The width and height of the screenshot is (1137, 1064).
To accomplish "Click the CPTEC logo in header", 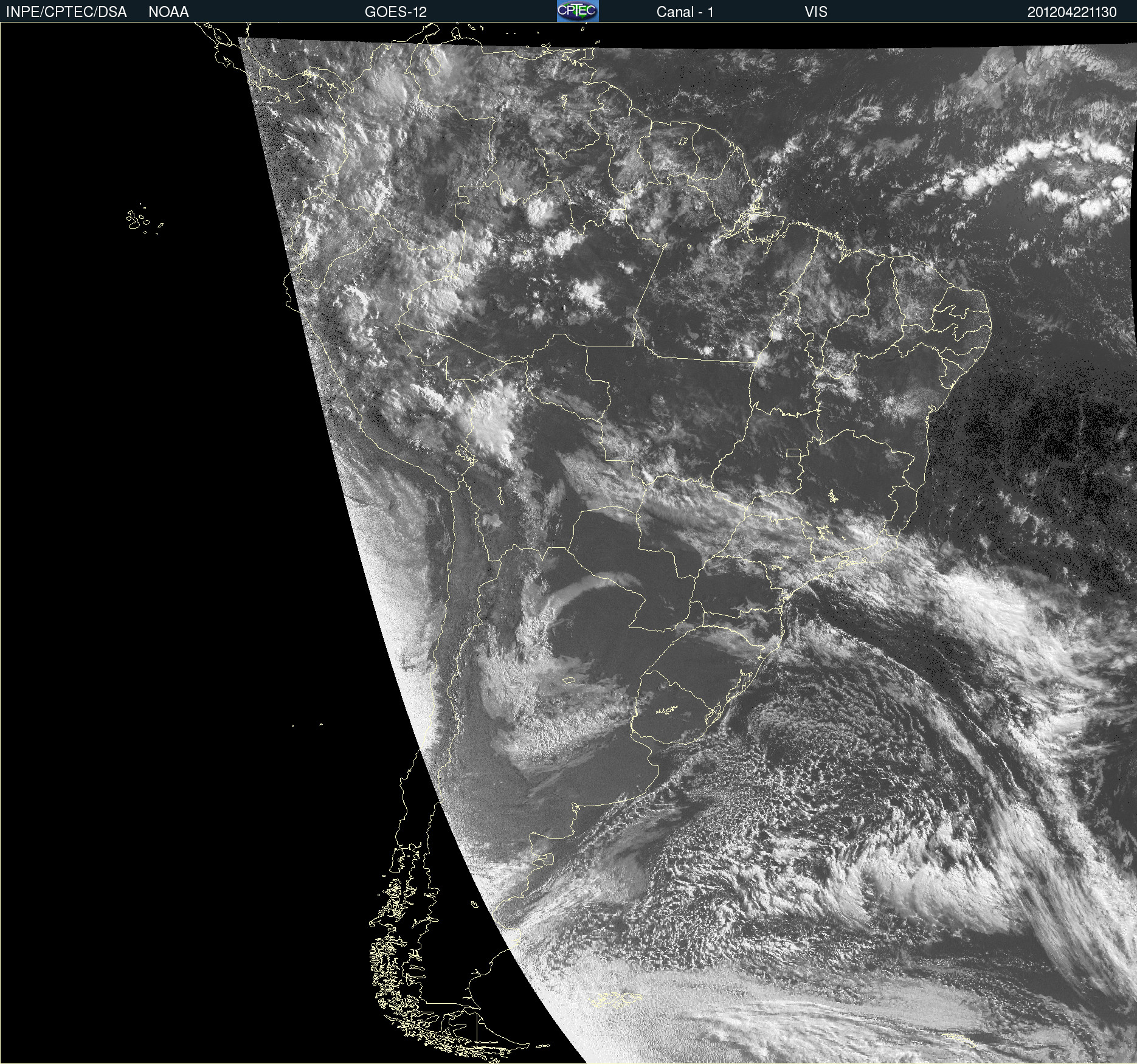I will [x=578, y=11].
